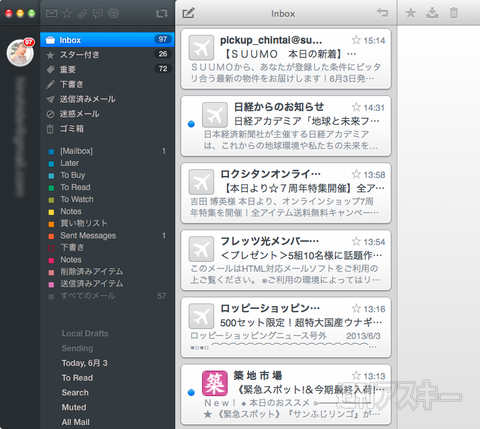Open Search in the sidebar
Viewport: 480px width, 429px height.
tap(75, 392)
